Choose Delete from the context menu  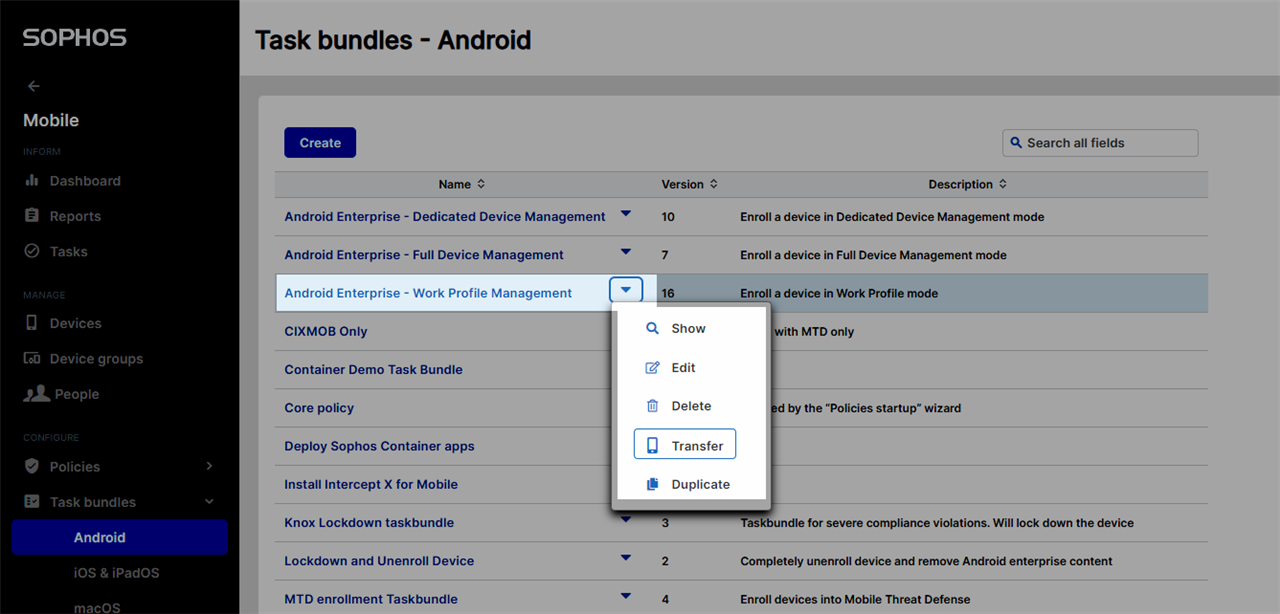pos(691,406)
